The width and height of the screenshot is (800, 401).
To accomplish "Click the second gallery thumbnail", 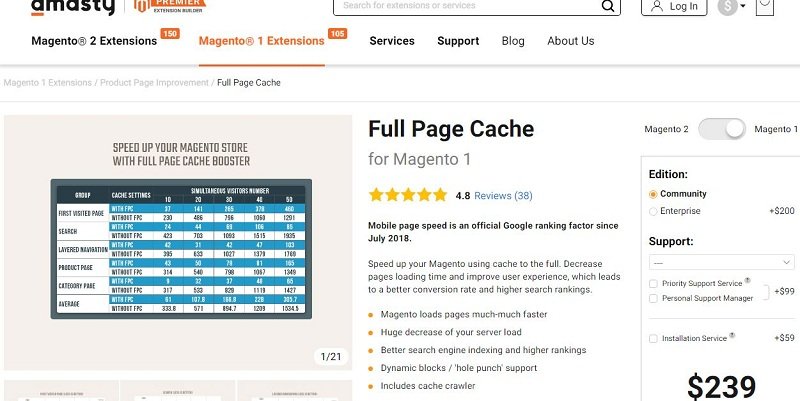I will coord(178,390).
